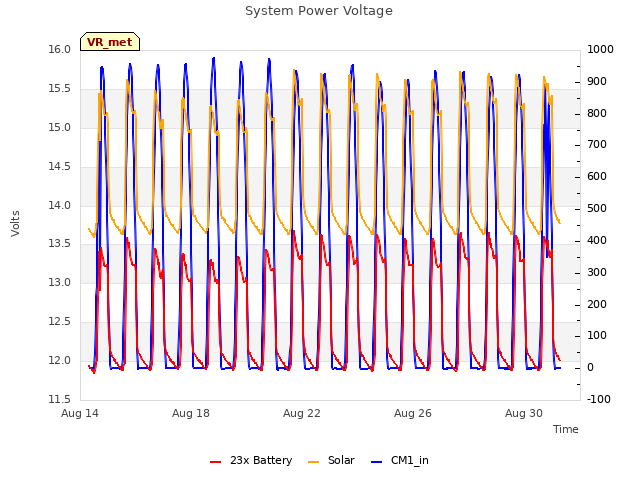Viewport: 640px width, 480px height.
Task: Click the 13.5 left axis value
Action: 60,244
